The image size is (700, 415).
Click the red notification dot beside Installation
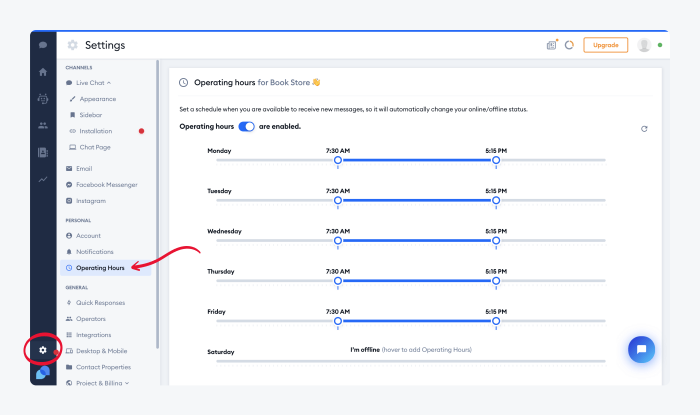click(142, 131)
